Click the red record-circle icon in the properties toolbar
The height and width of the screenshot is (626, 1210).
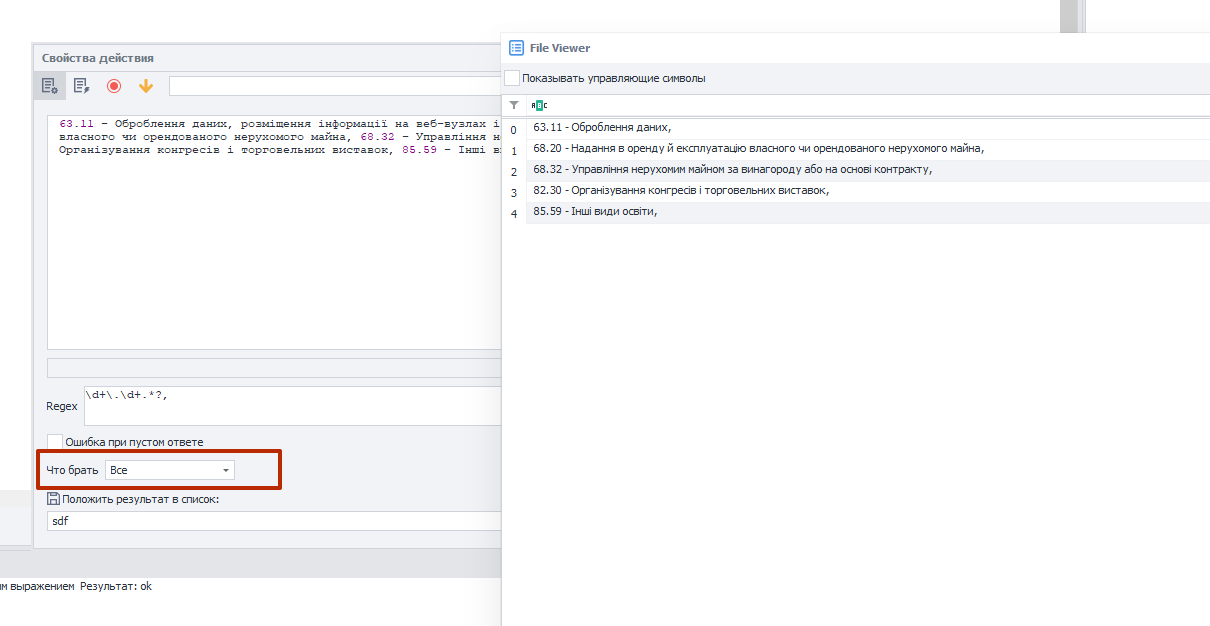click(114, 86)
